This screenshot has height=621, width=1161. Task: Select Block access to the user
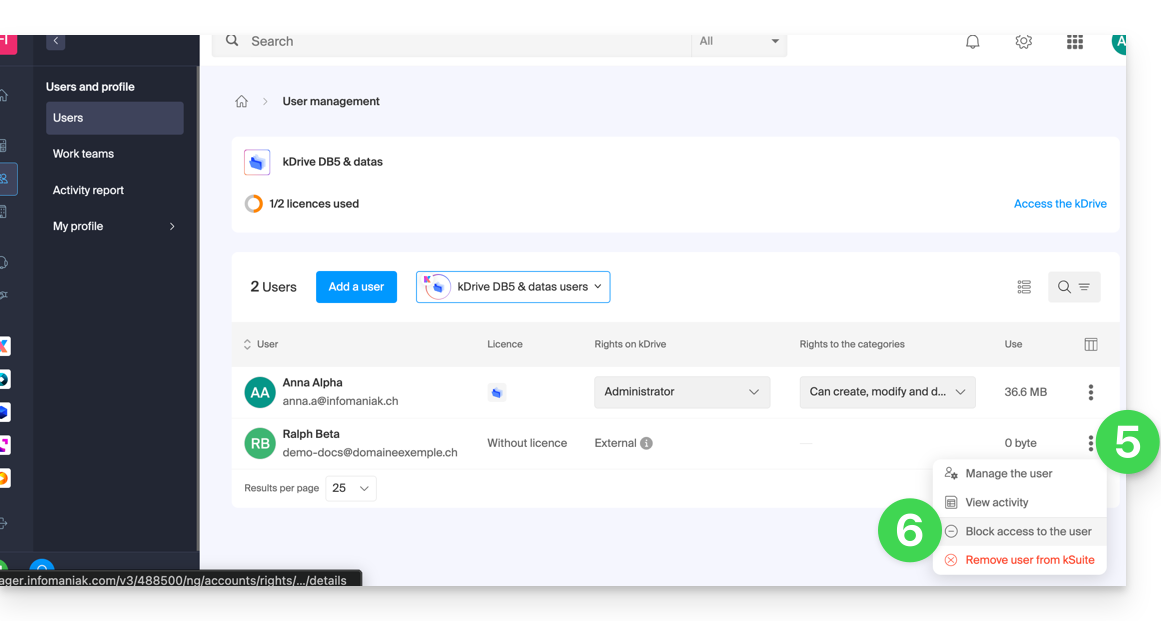click(1028, 532)
